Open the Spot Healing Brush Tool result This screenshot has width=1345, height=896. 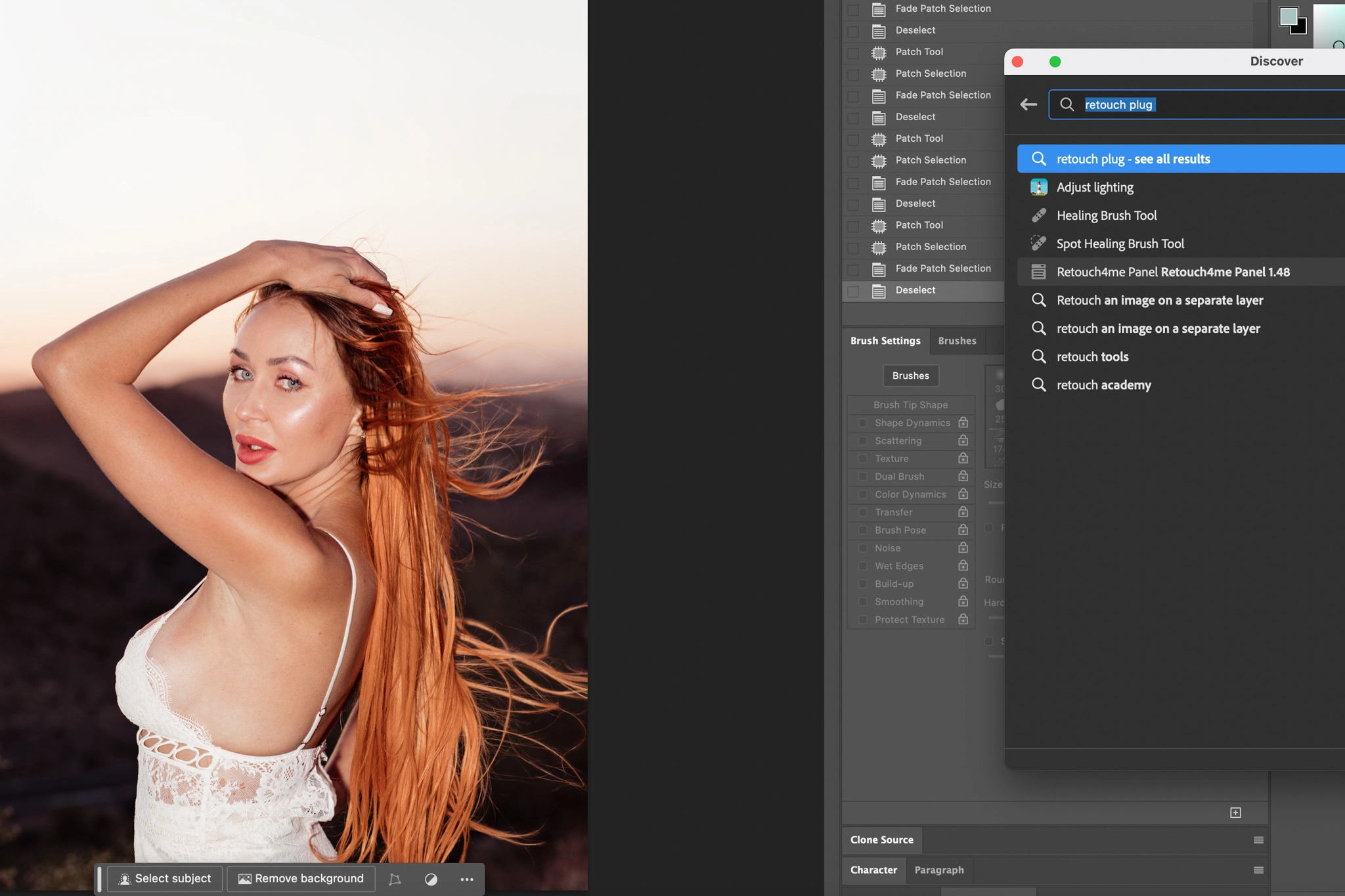coord(1120,244)
